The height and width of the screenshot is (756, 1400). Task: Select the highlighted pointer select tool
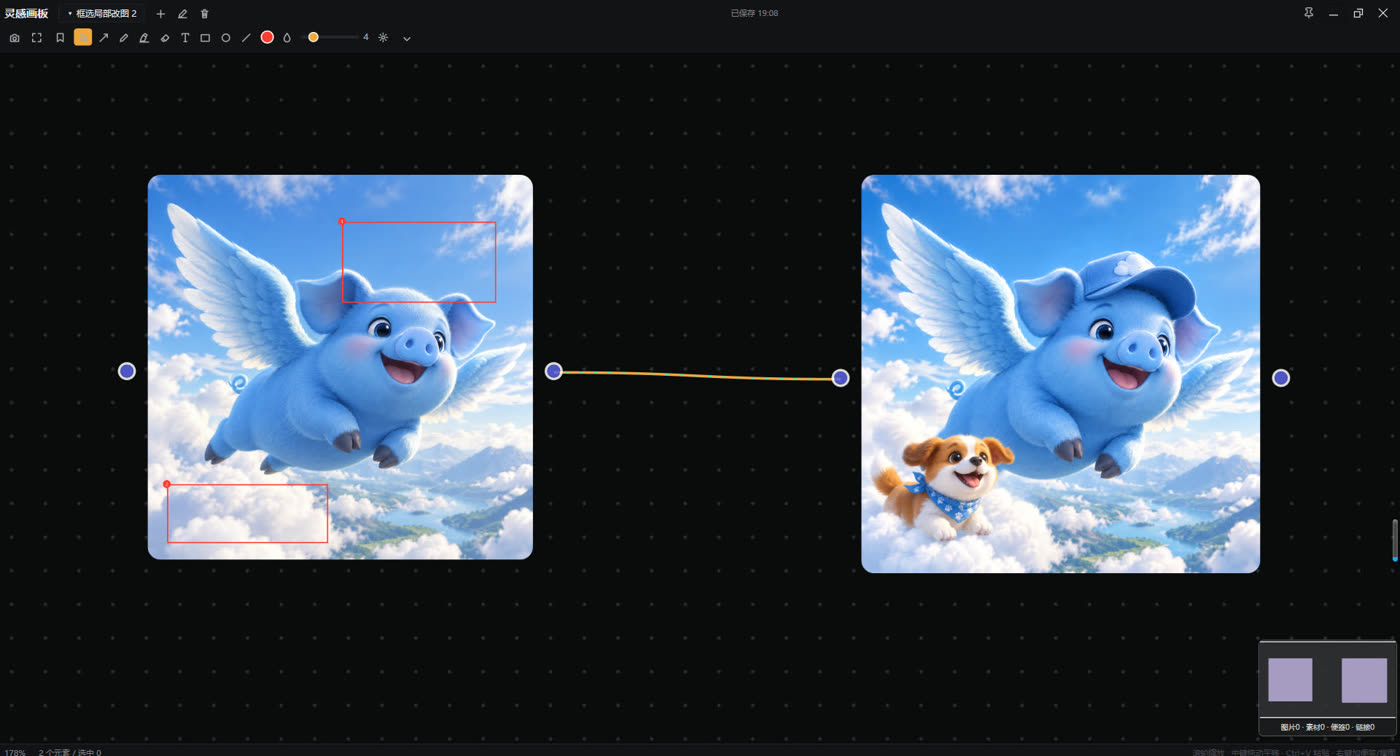(83, 37)
